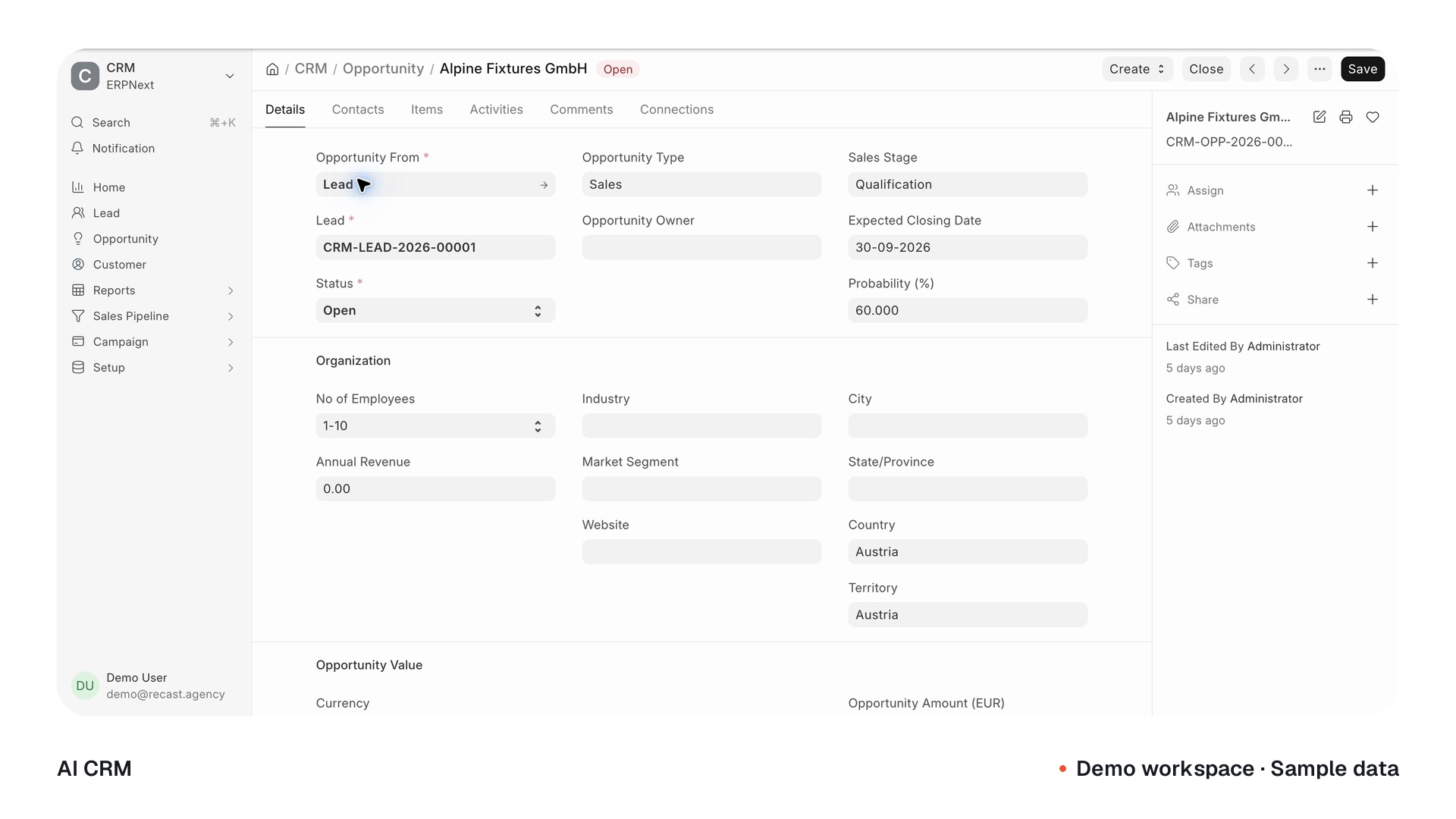Add an assignee with Assign plus icon
Screen dimensions: 1456x819
click(1373, 190)
